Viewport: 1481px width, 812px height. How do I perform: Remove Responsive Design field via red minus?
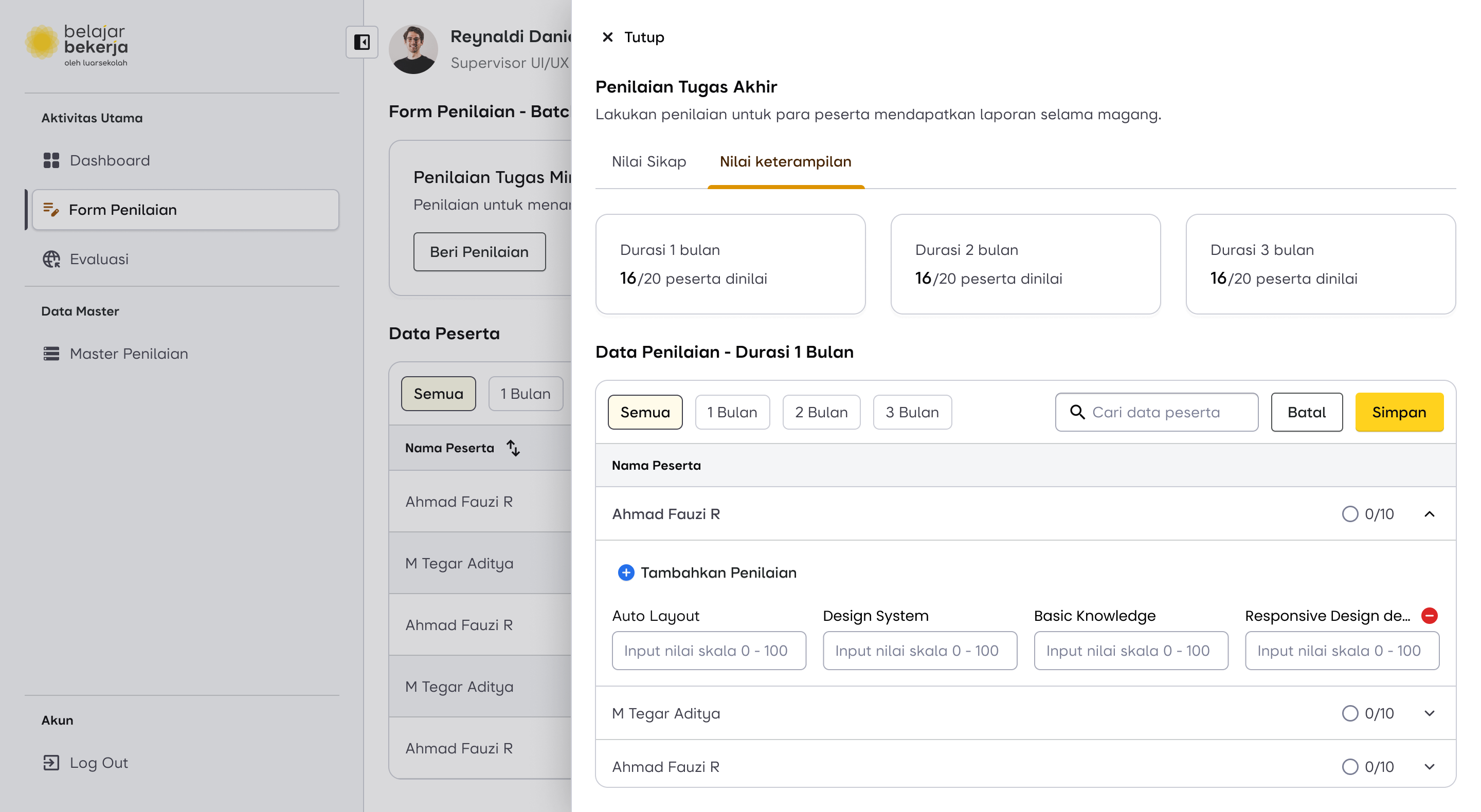[x=1429, y=616]
